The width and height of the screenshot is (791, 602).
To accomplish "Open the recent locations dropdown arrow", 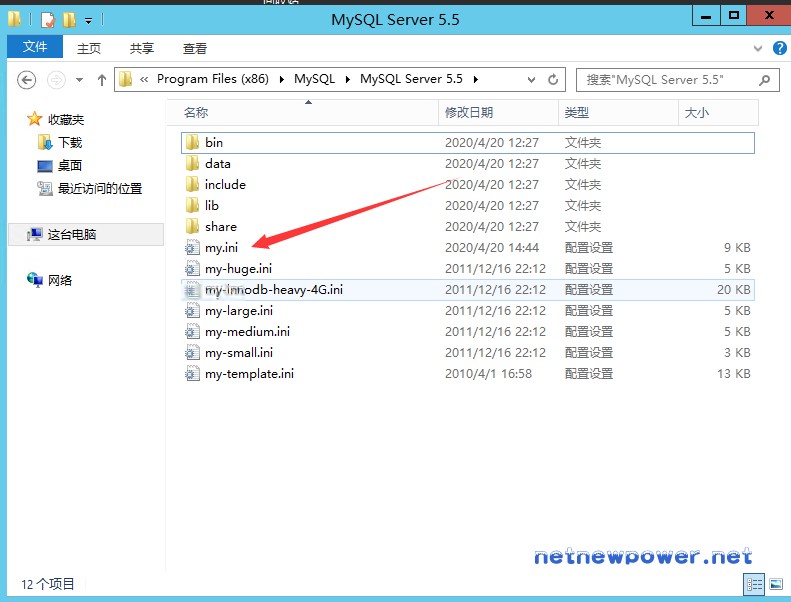I will coord(79,80).
